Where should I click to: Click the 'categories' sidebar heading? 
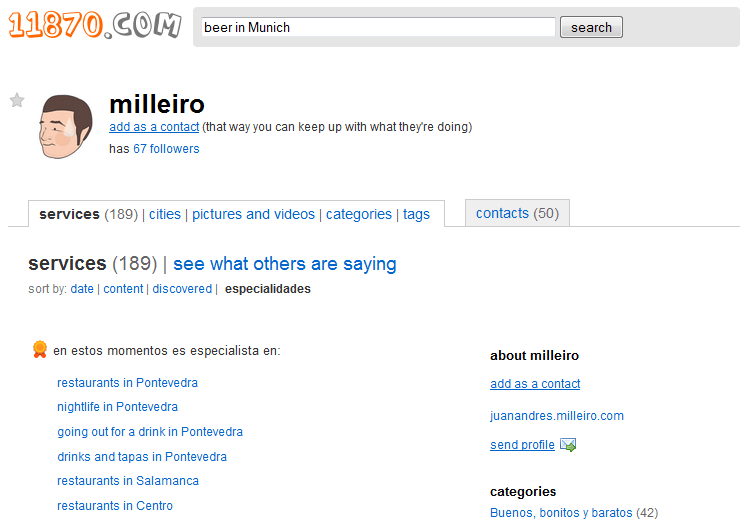523,491
